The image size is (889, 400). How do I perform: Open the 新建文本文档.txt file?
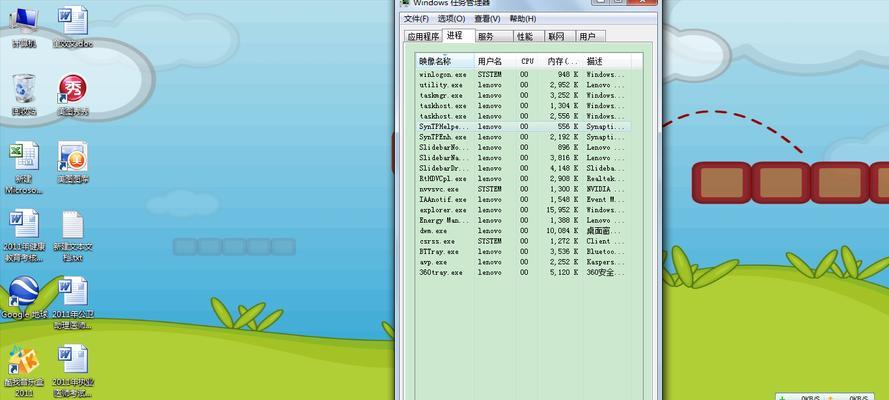coord(73,236)
